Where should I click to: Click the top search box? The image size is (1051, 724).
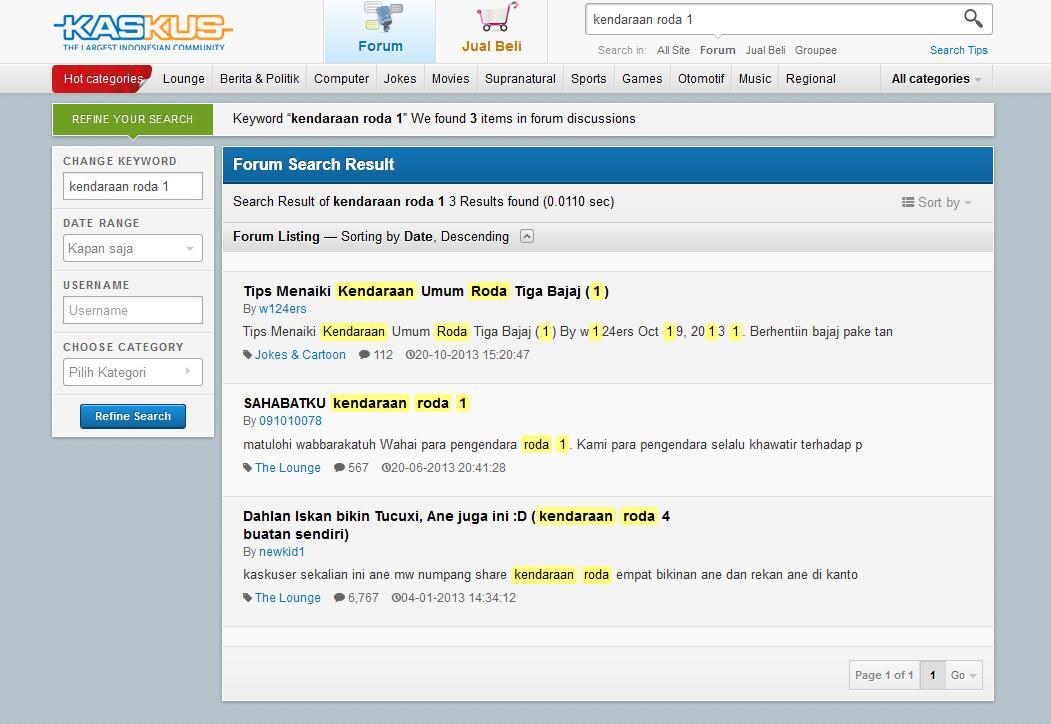click(774, 19)
